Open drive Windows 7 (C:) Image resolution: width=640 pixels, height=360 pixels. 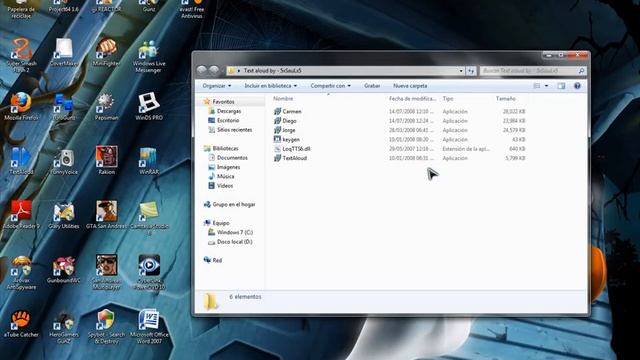235,232
